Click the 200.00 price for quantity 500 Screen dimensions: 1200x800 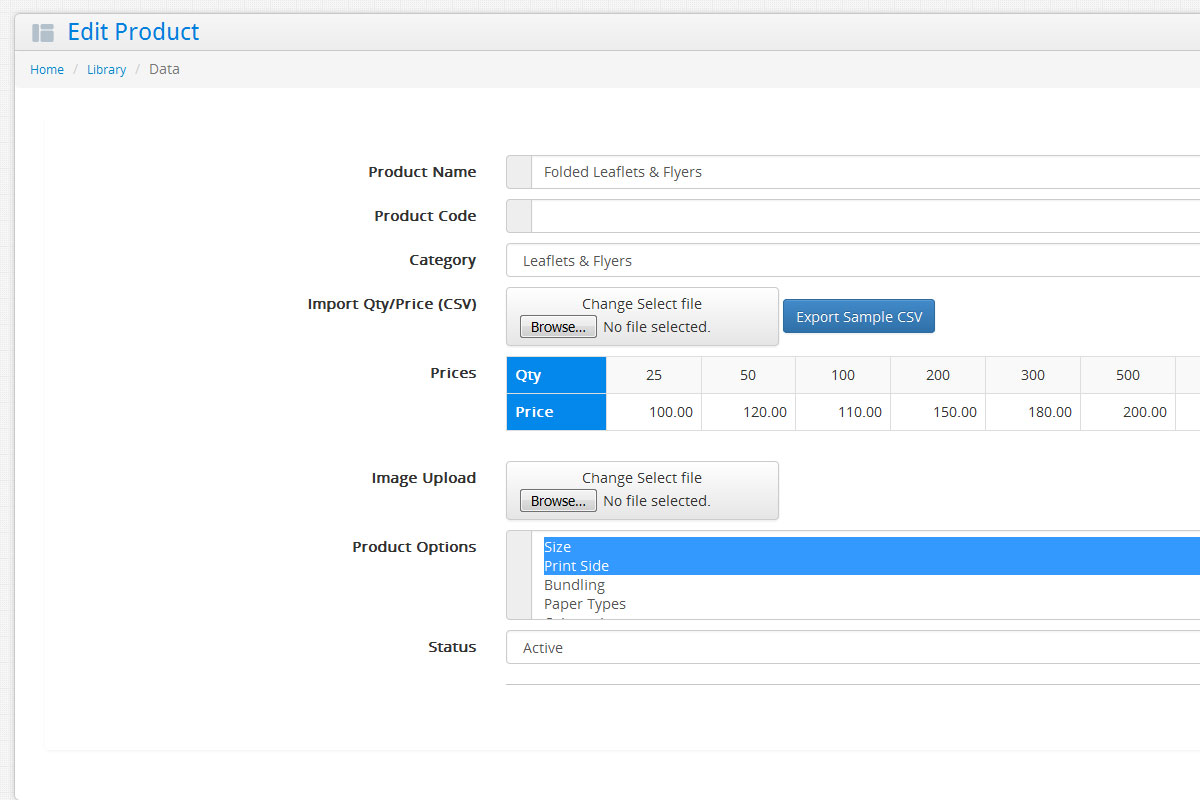1128,412
